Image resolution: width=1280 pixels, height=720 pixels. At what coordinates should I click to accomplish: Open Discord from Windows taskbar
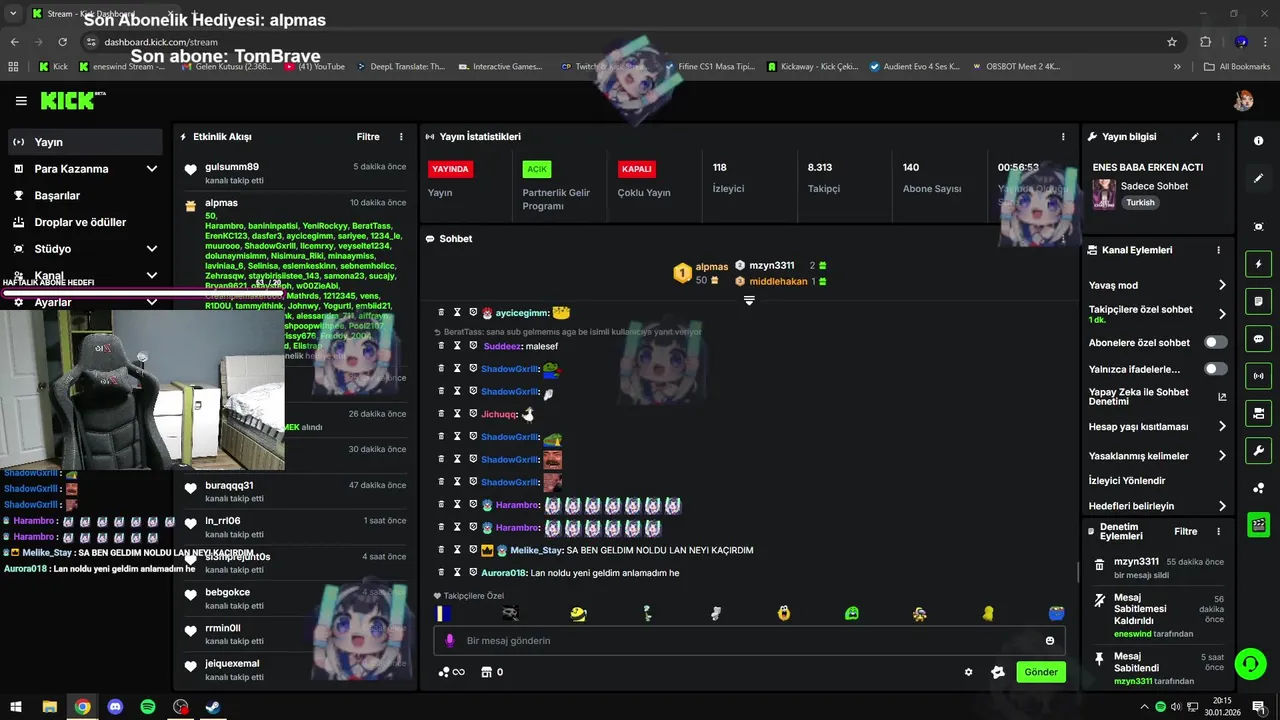tap(115, 707)
